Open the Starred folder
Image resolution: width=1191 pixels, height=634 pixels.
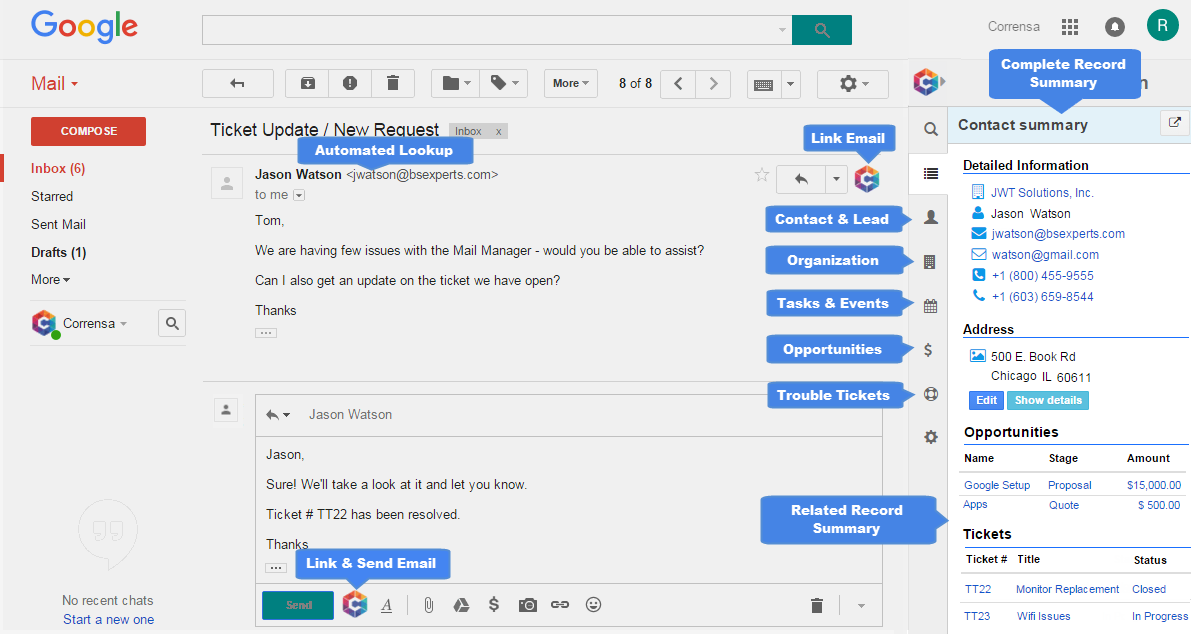point(52,197)
